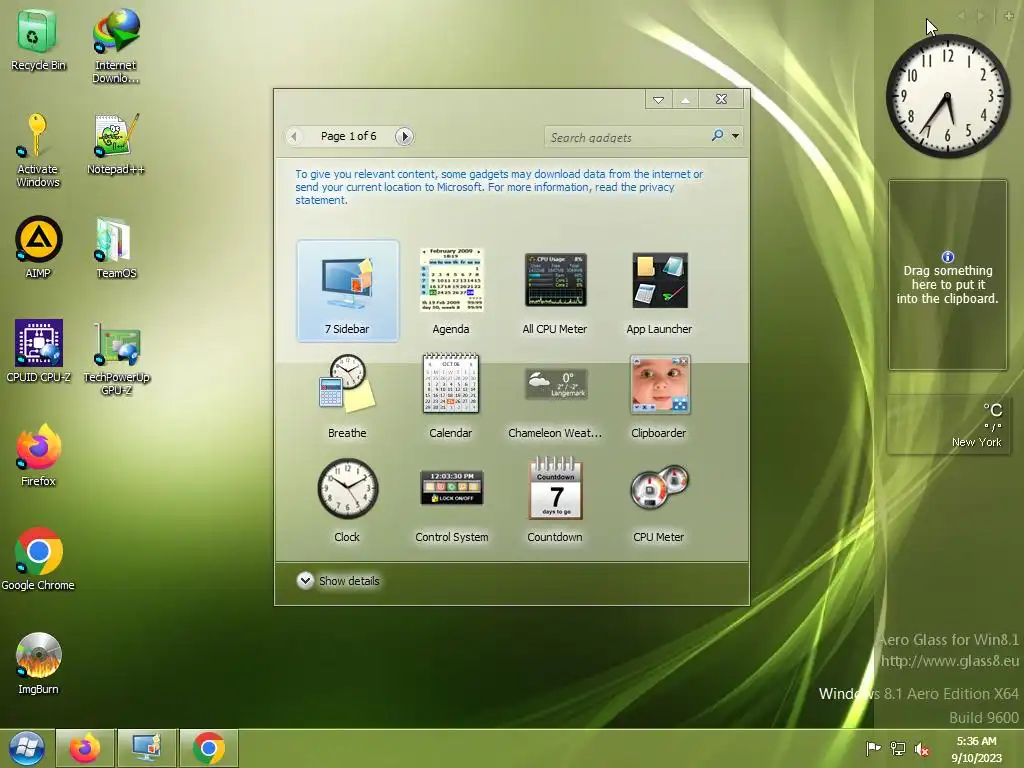Click the New York weather gadget
The image size is (1024, 768).
pyautogui.click(x=948, y=424)
